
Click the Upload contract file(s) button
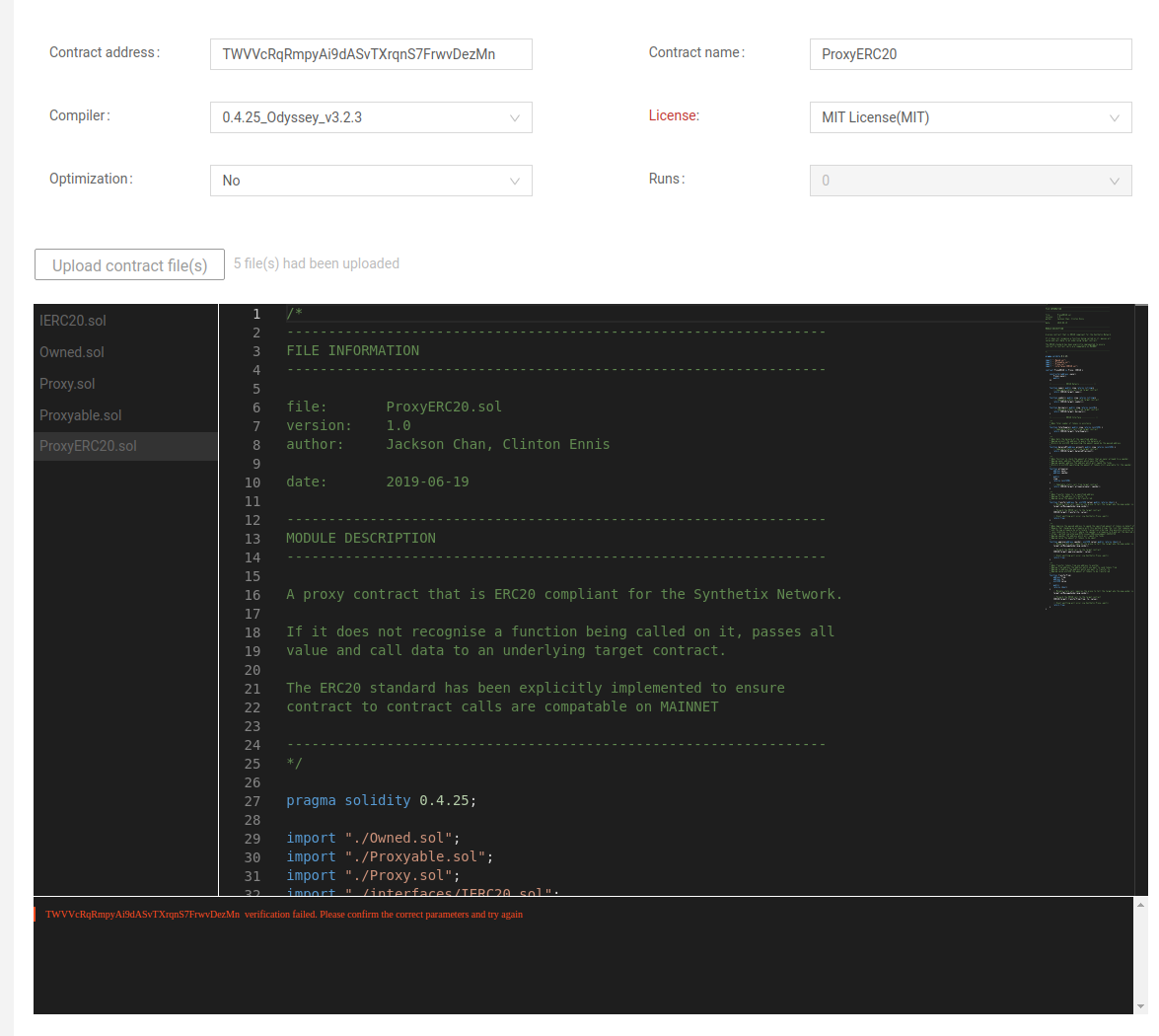point(129,264)
